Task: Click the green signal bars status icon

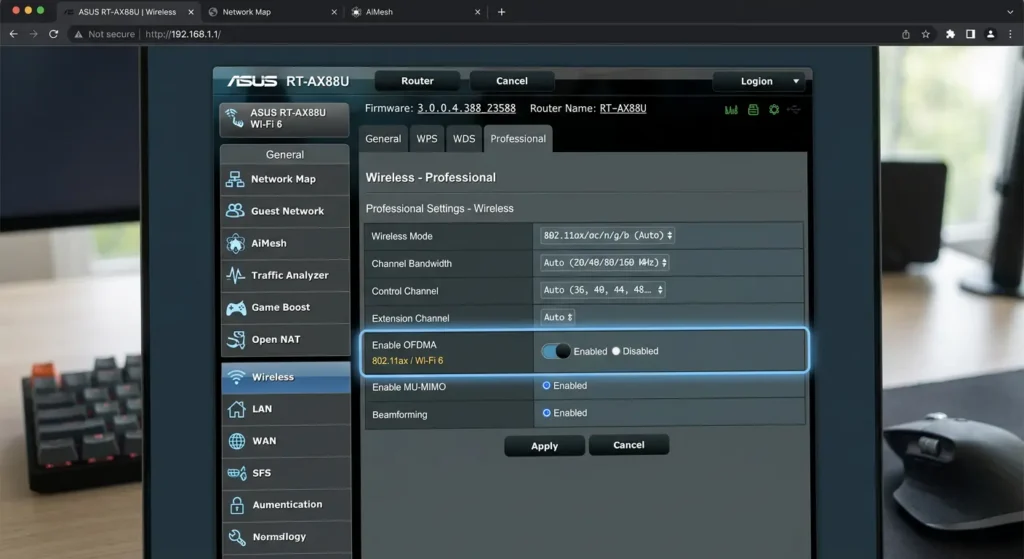Action: tap(731, 110)
